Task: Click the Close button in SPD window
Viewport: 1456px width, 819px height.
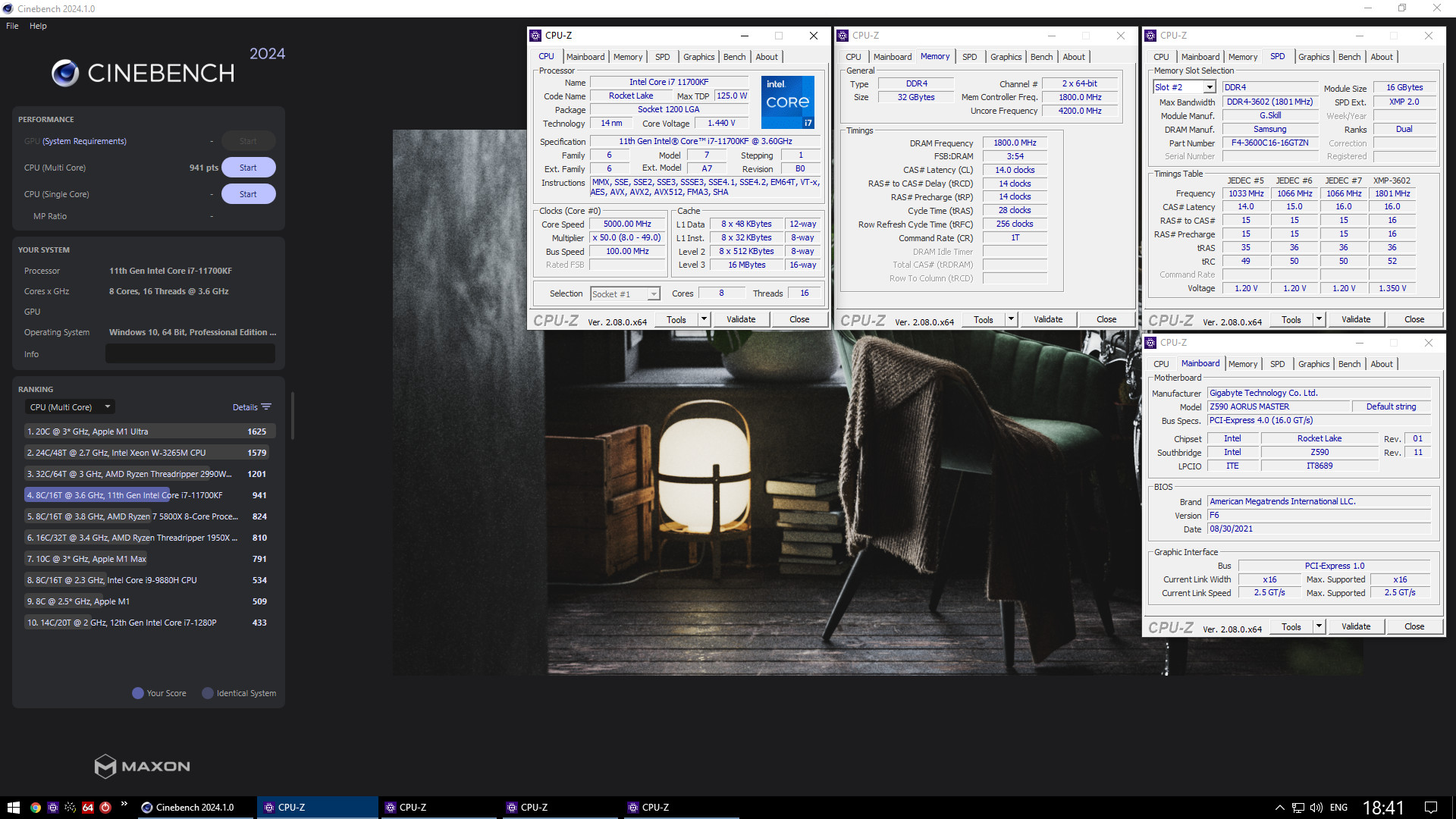Action: coord(1414,319)
